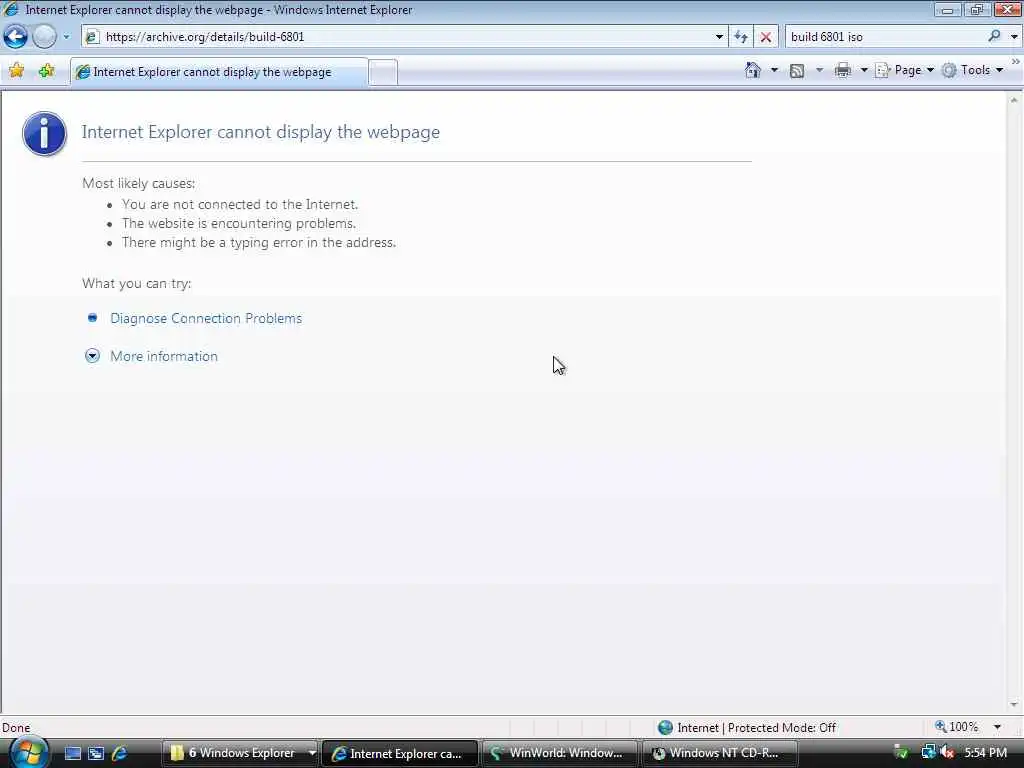Launch Internet Explorer from quick launch
Screen dimensions: 1024x768
coord(120,754)
